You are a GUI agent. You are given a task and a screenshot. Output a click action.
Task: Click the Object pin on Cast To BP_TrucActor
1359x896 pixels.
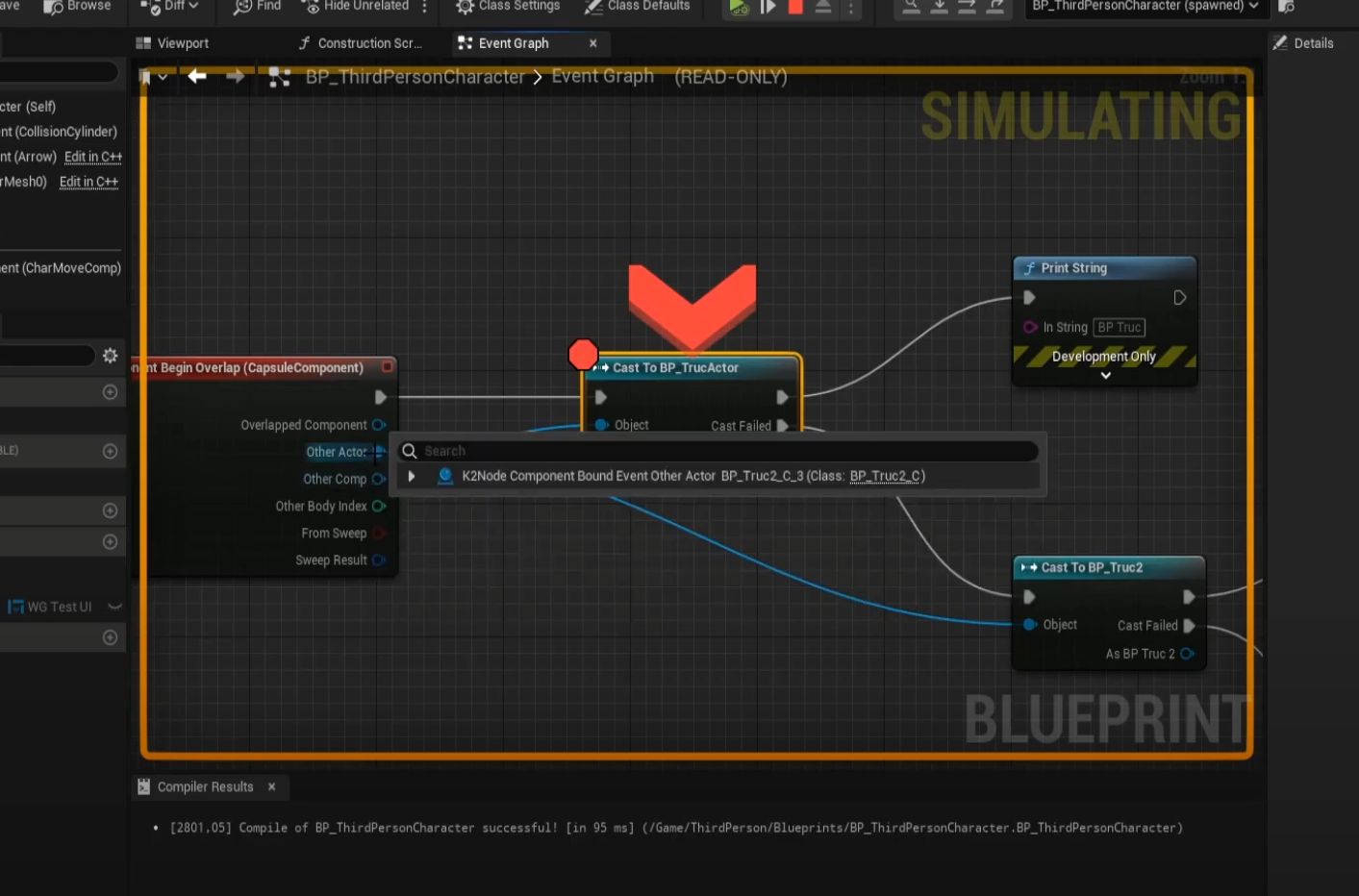tap(601, 425)
